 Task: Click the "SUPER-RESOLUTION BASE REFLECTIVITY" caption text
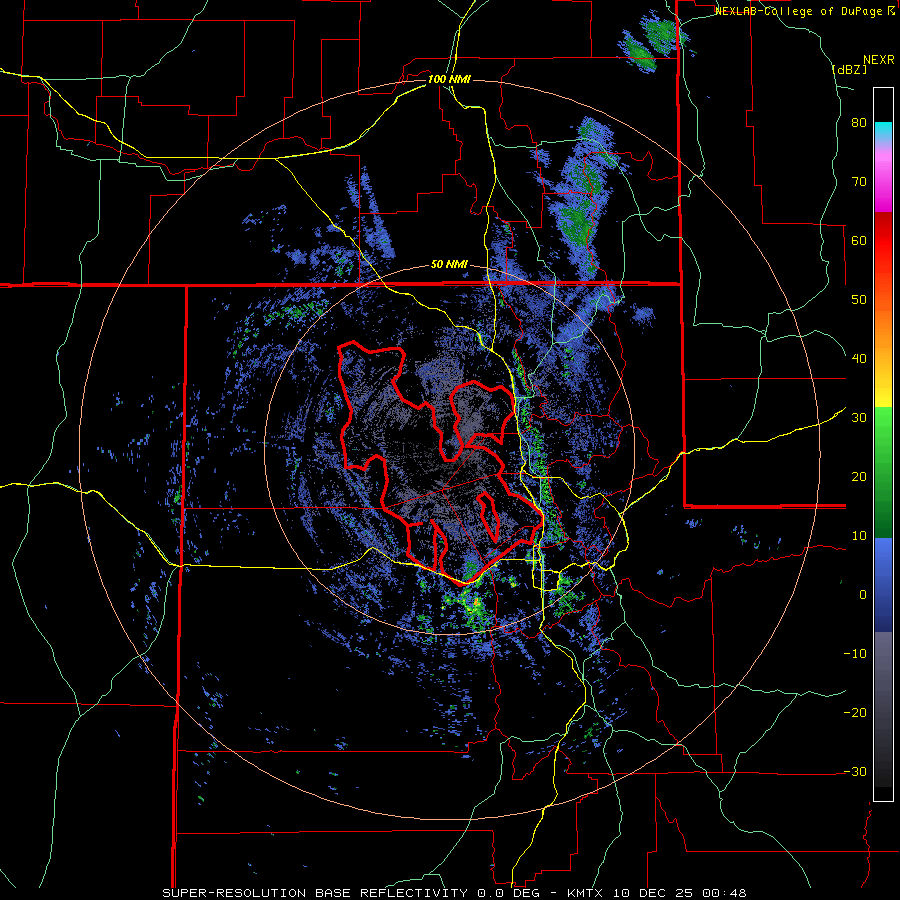[314, 893]
